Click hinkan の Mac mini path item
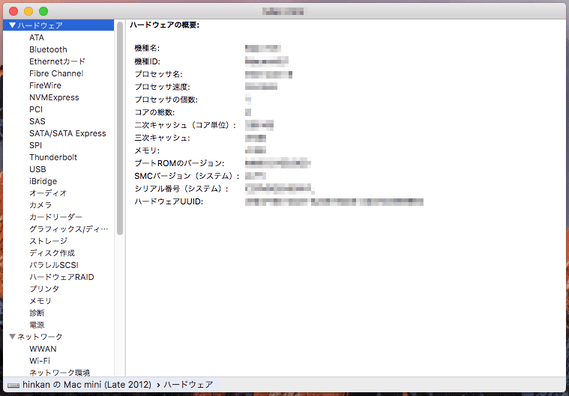This screenshot has height=396, width=569. pyautogui.click(x=87, y=384)
